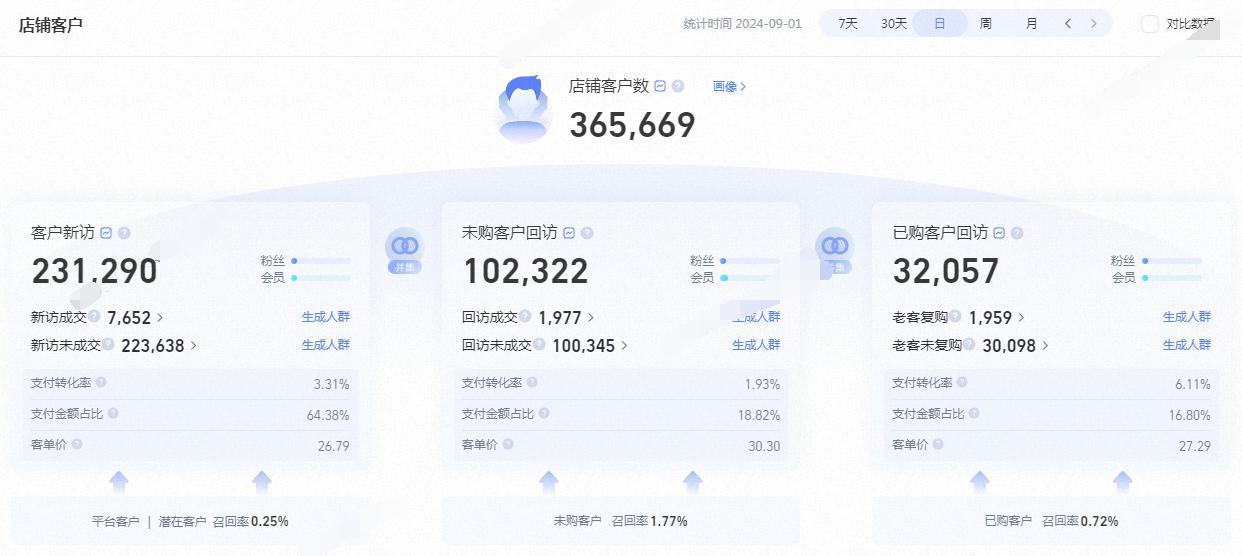Click the 粉丝 progress bar in 已购客户回访
The width and height of the screenshot is (1242, 556).
tap(1173, 261)
